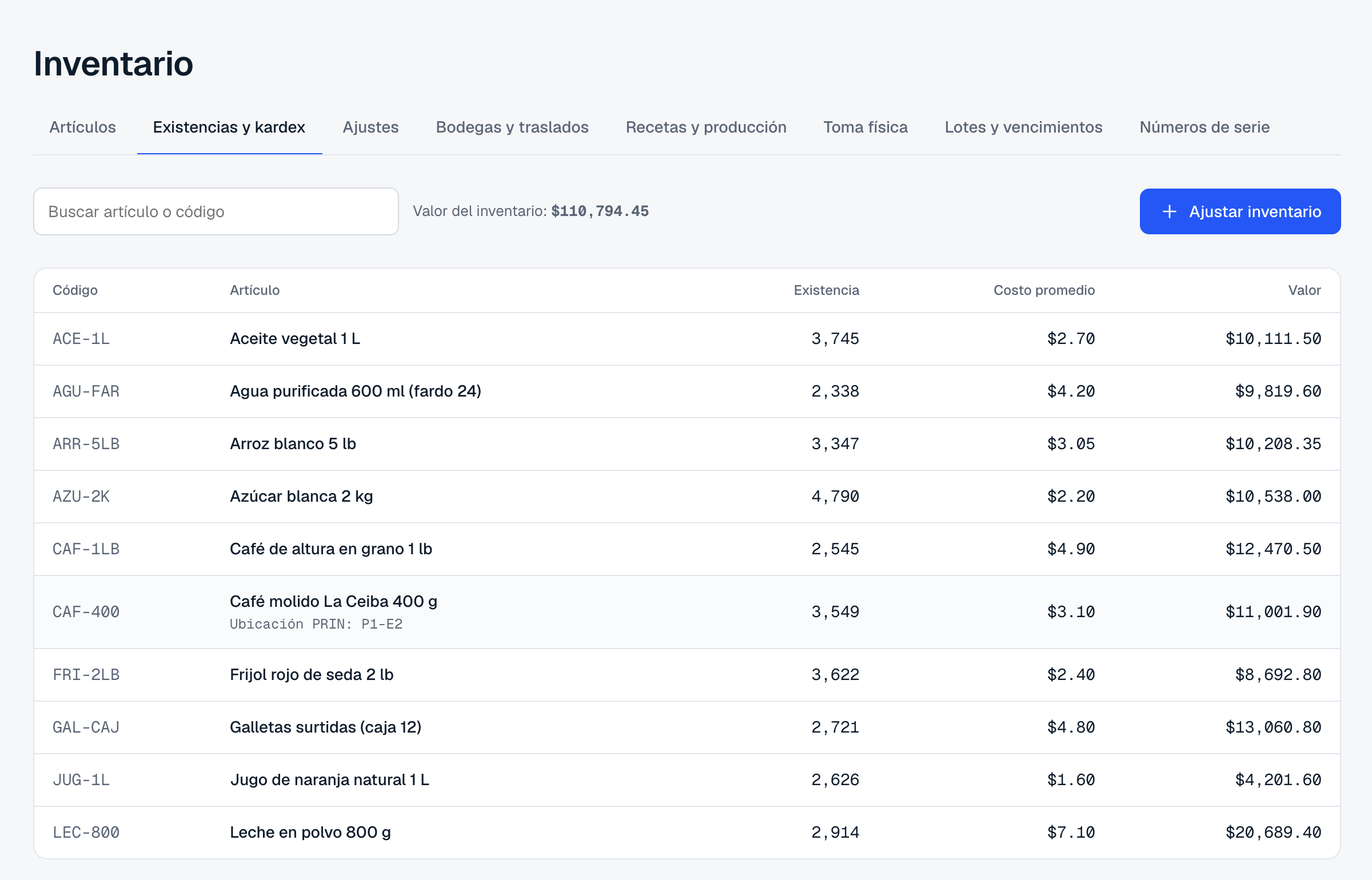Open Jugo de naranja natural 1 L

click(x=687, y=780)
